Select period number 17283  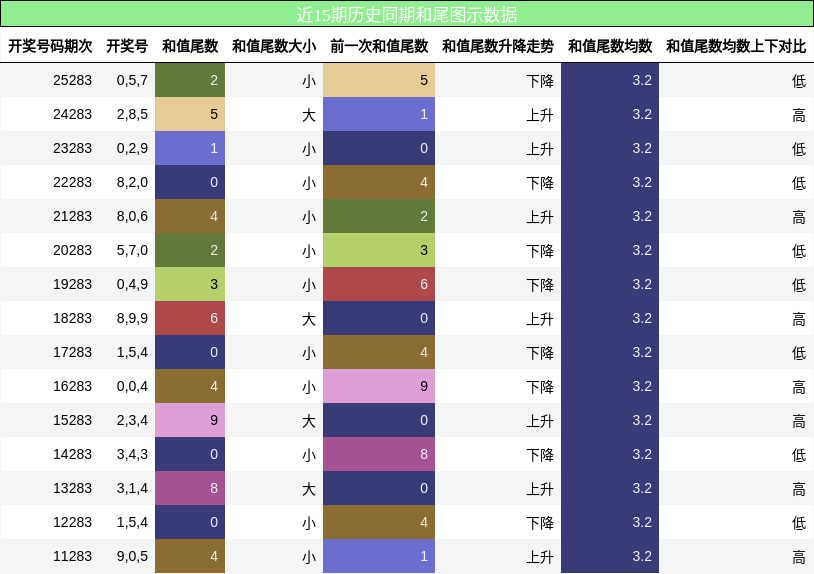[x=72, y=352]
